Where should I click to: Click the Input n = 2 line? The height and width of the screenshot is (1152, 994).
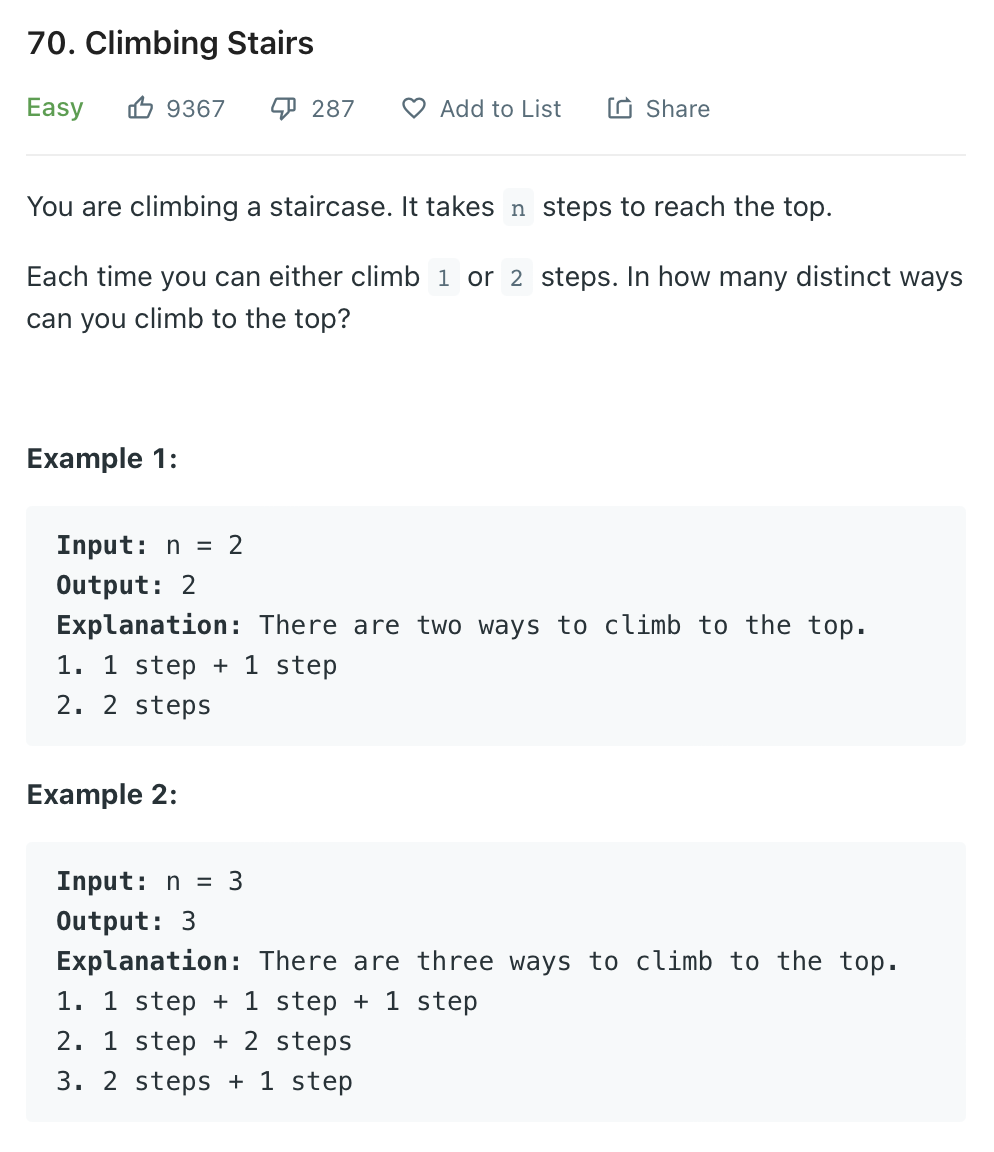[x=150, y=545]
